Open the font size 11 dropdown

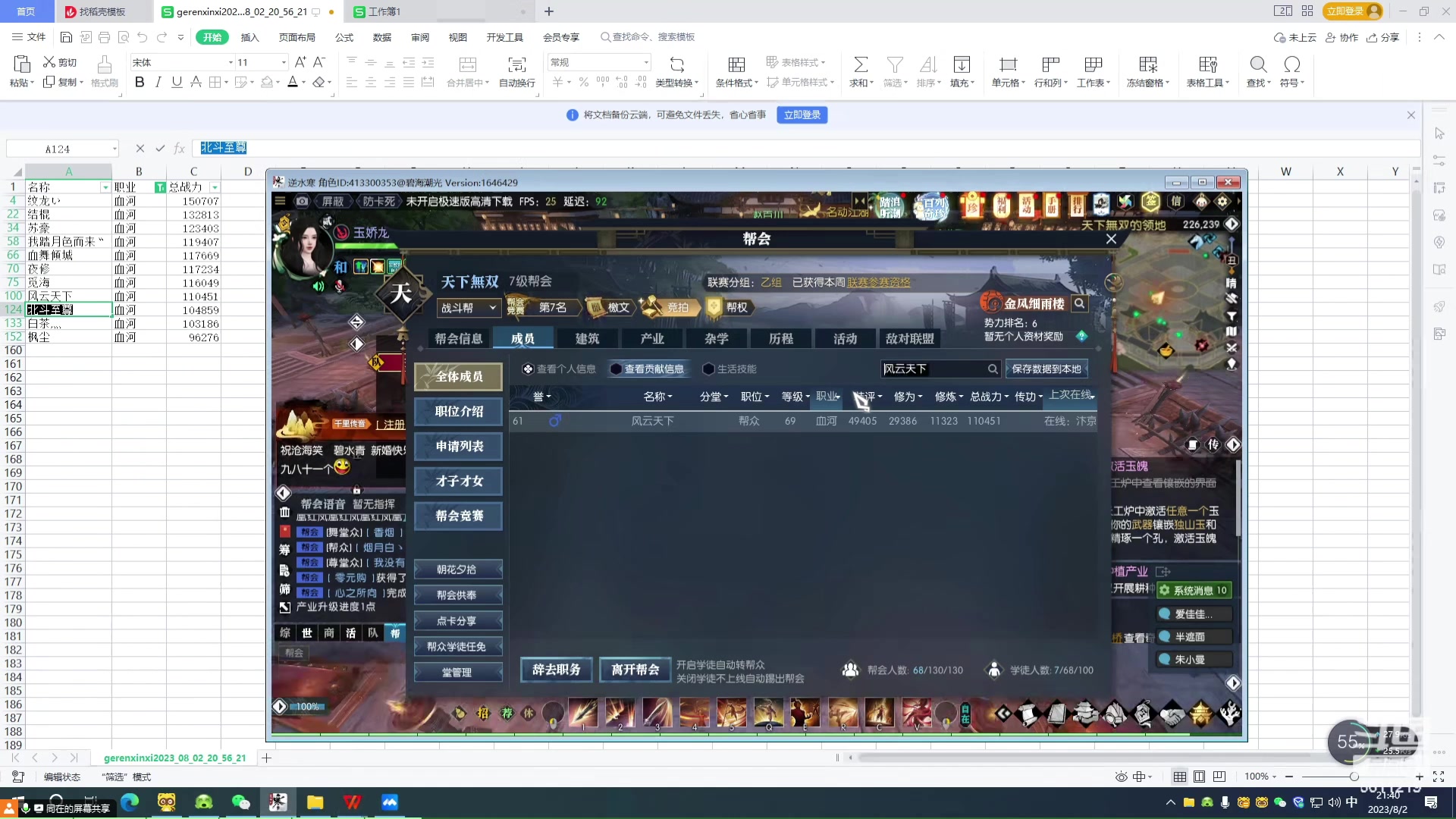[x=284, y=62]
